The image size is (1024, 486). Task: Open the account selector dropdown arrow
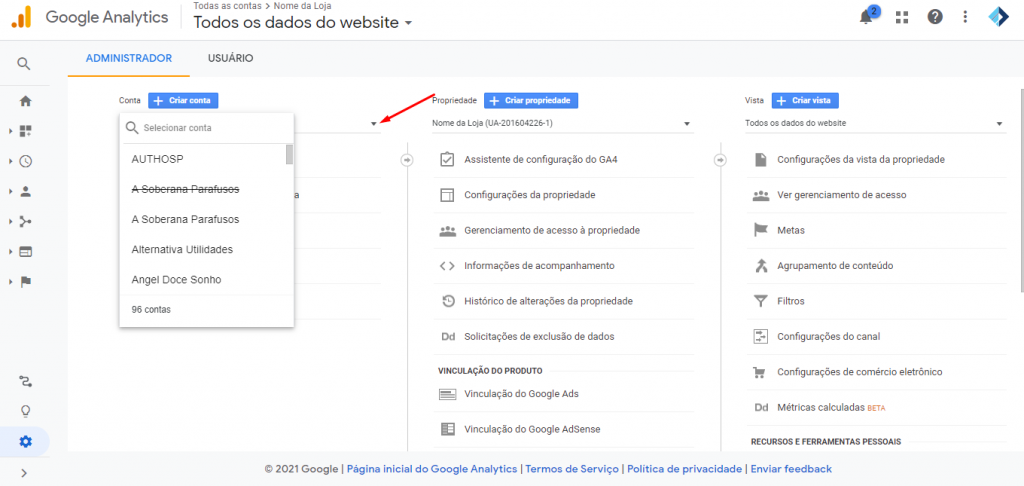coord(374,123)
